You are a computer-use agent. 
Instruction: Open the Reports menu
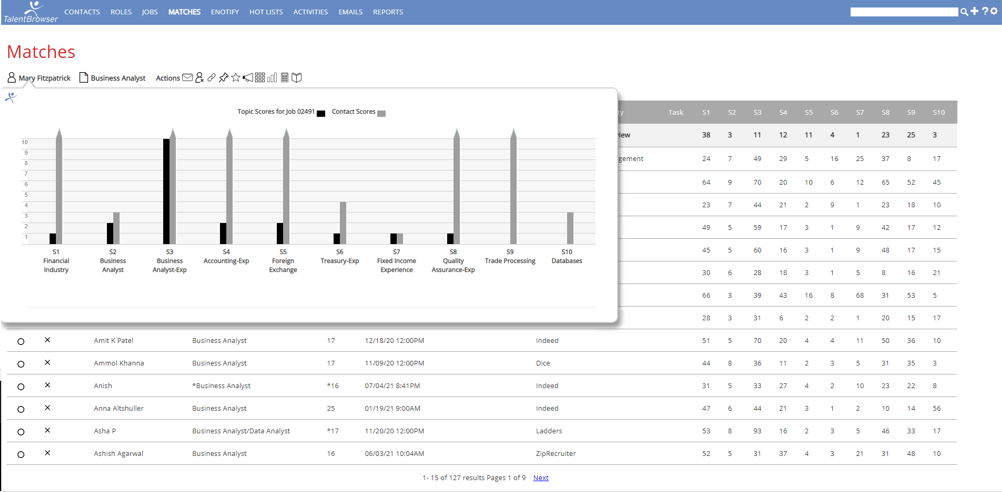click(x=388, y=12)
